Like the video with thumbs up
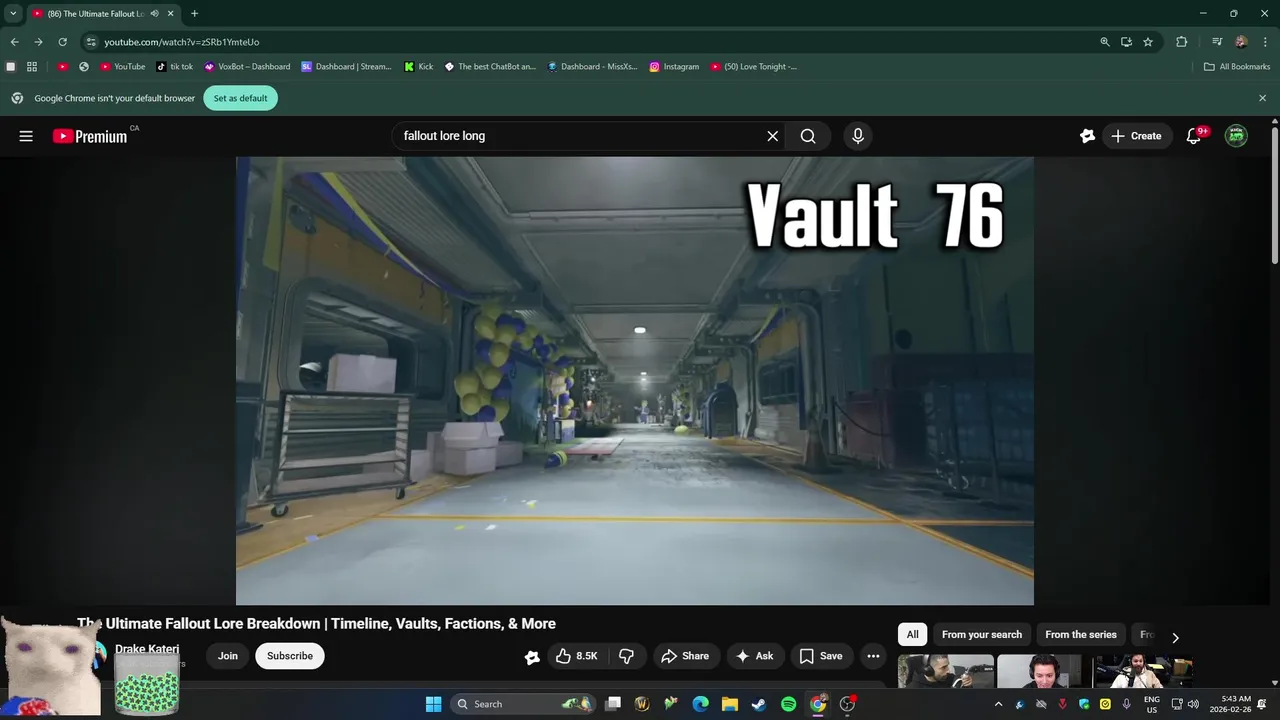 (x=576, y=656)
